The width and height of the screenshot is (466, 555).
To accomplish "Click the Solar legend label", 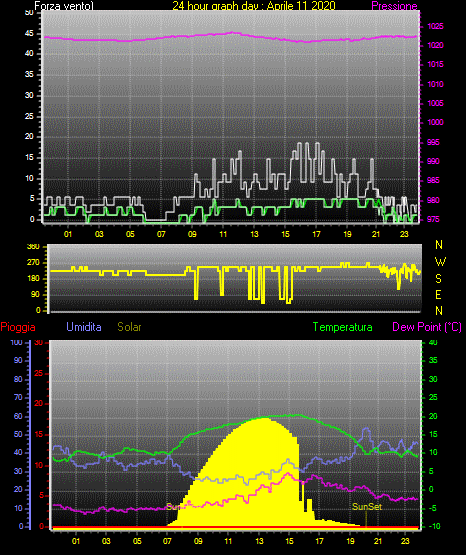I will [x=129, y=327].
